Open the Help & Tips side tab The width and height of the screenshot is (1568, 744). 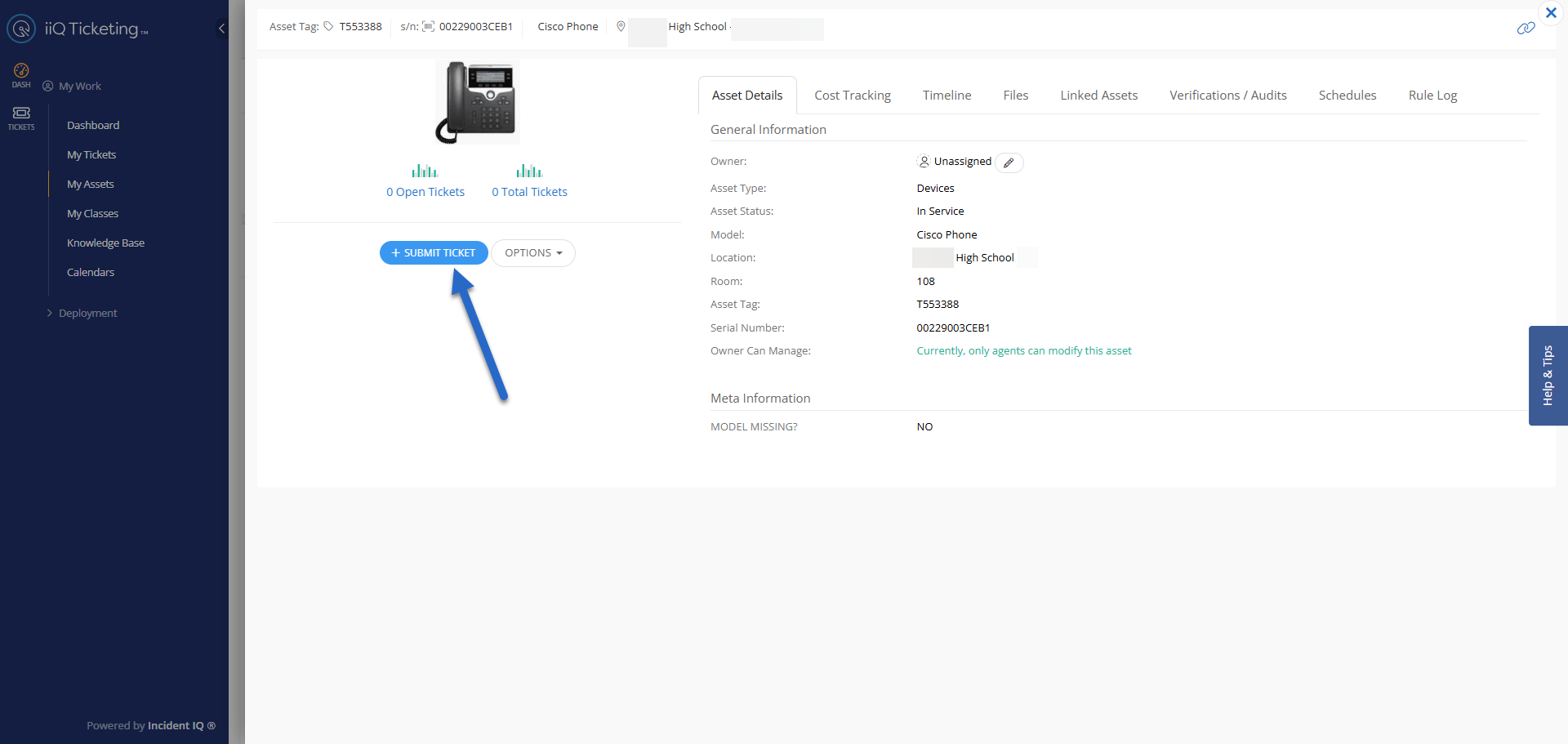[x=1548, y=376]
